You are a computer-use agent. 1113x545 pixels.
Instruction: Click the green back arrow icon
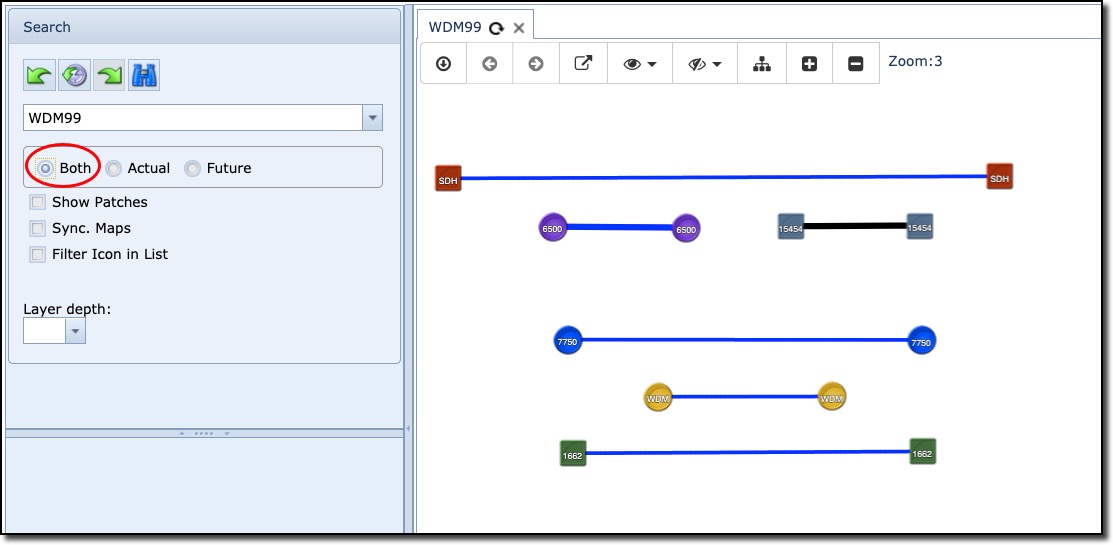click(40, 76)
